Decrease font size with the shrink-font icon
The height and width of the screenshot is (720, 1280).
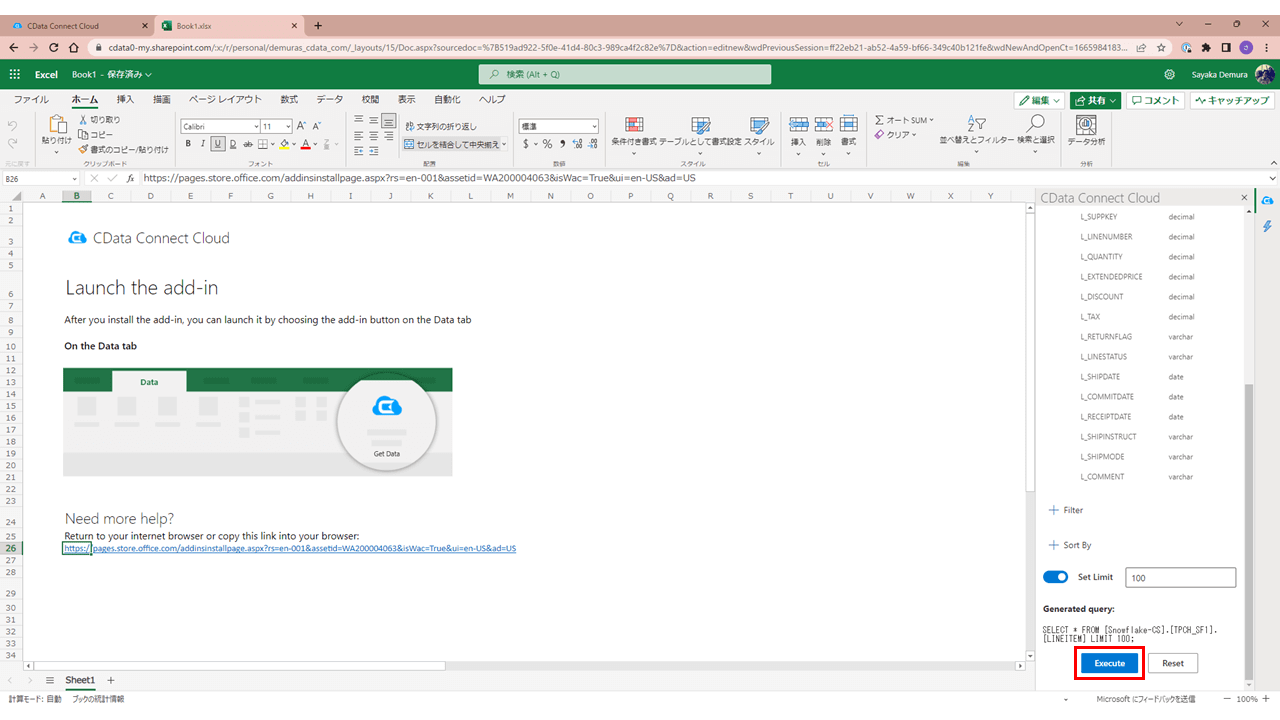tap(318, 126)
